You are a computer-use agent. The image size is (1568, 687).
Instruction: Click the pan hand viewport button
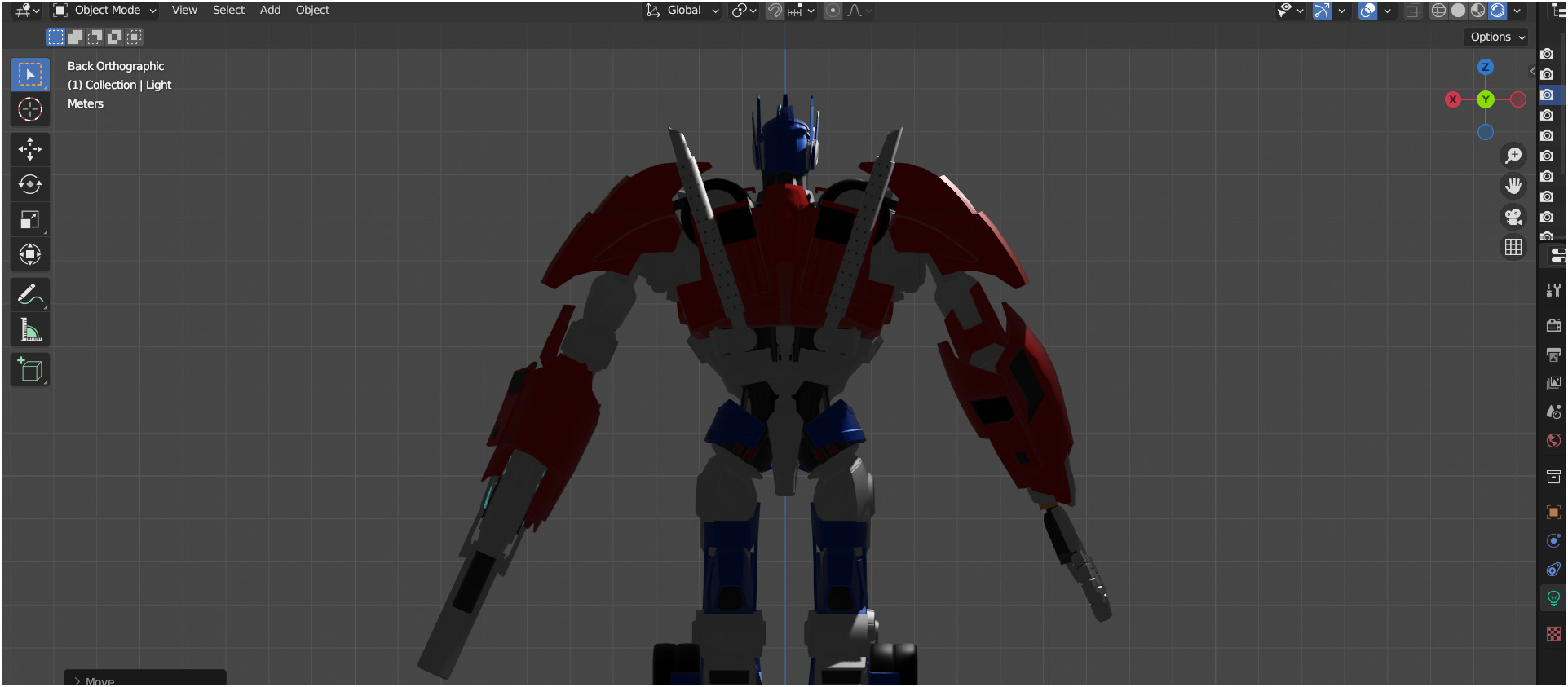1513,186
